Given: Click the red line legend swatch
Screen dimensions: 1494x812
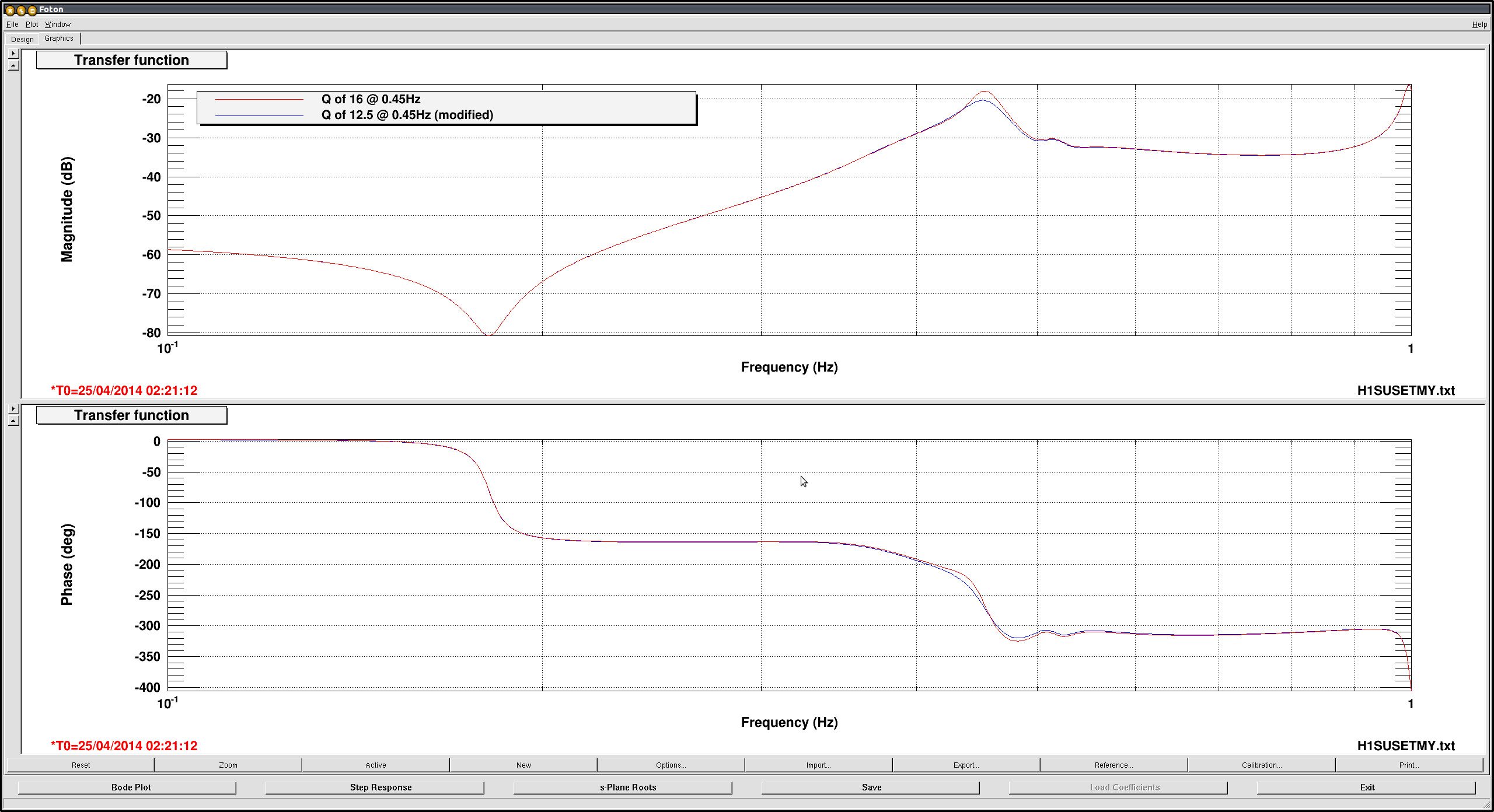Looking at the screenshot, I should coord(259,100).
